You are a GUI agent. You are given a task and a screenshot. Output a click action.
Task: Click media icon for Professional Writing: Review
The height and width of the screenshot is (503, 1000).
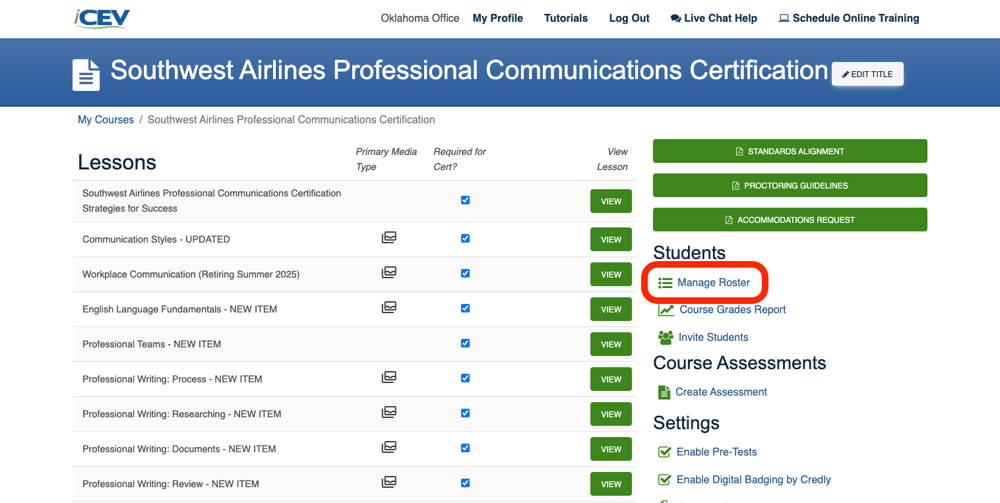(388, 483)
